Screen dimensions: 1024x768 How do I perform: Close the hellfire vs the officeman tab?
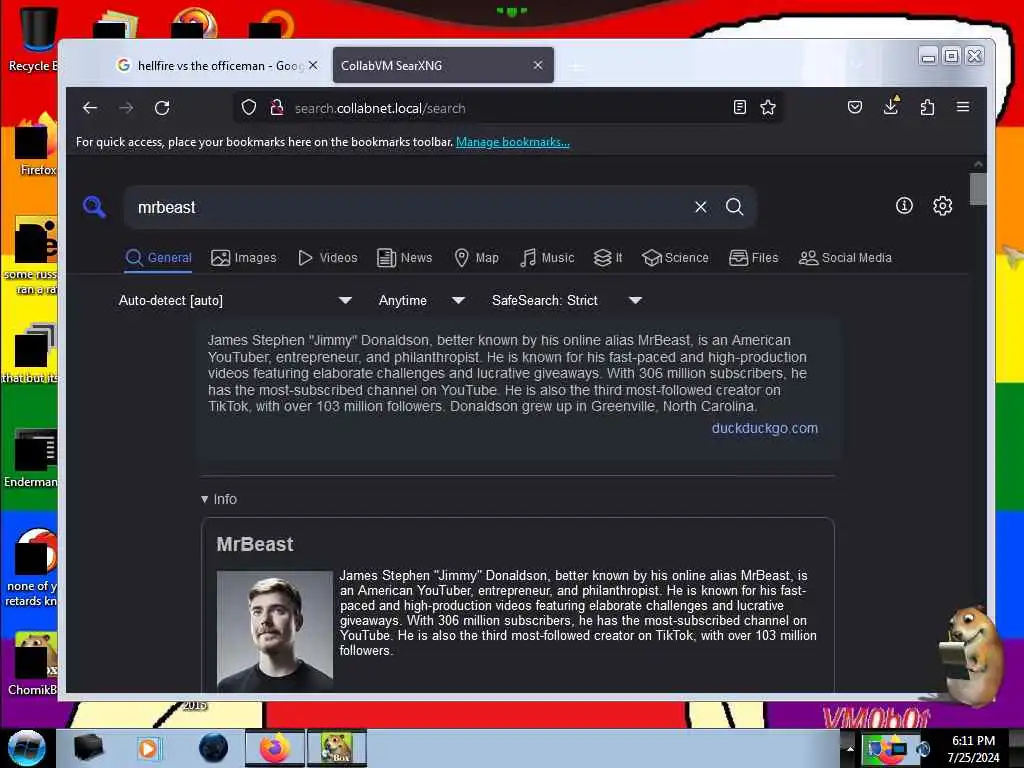[x=313, y=65]
